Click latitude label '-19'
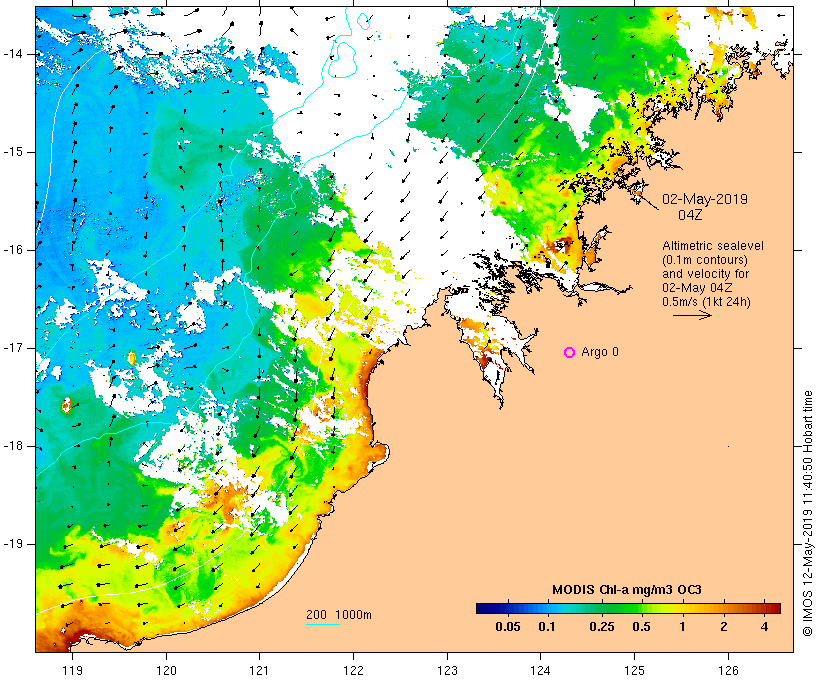 pyautogui.click(x=14, y=544)
